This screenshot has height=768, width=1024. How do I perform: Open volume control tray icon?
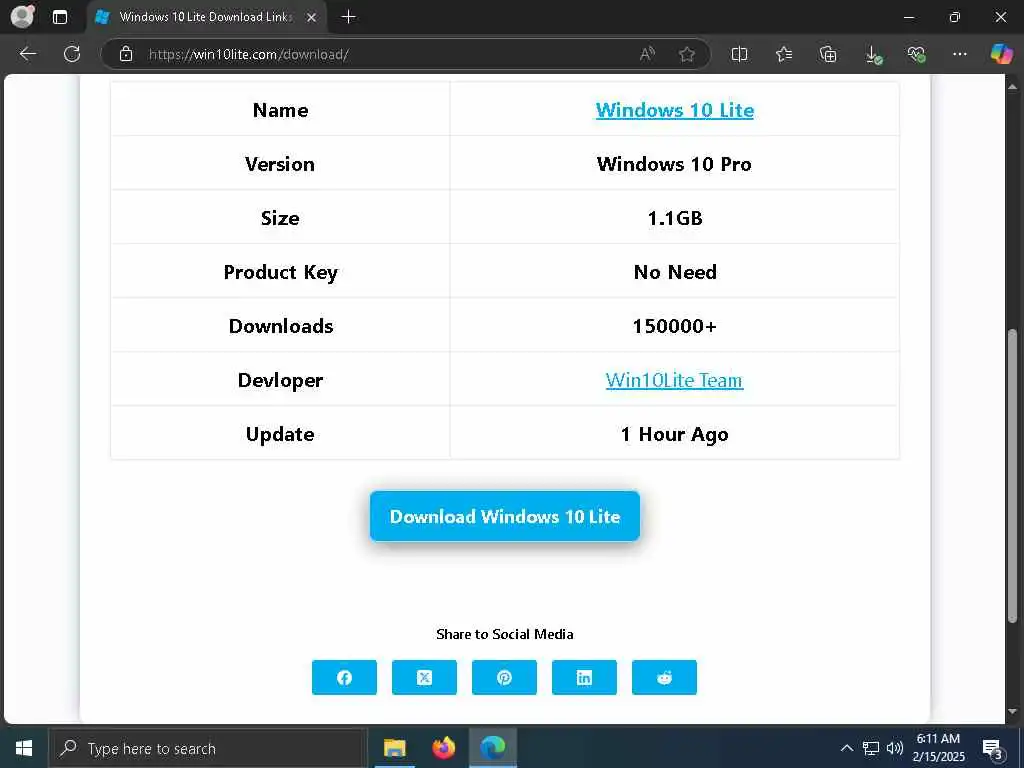click(x=895, y=748)
